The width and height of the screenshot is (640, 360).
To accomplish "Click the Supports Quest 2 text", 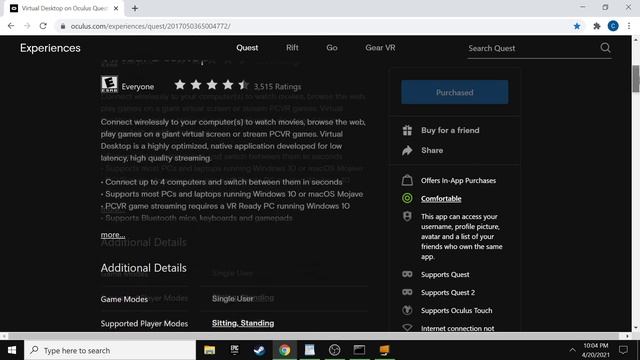I will (448, 292).
